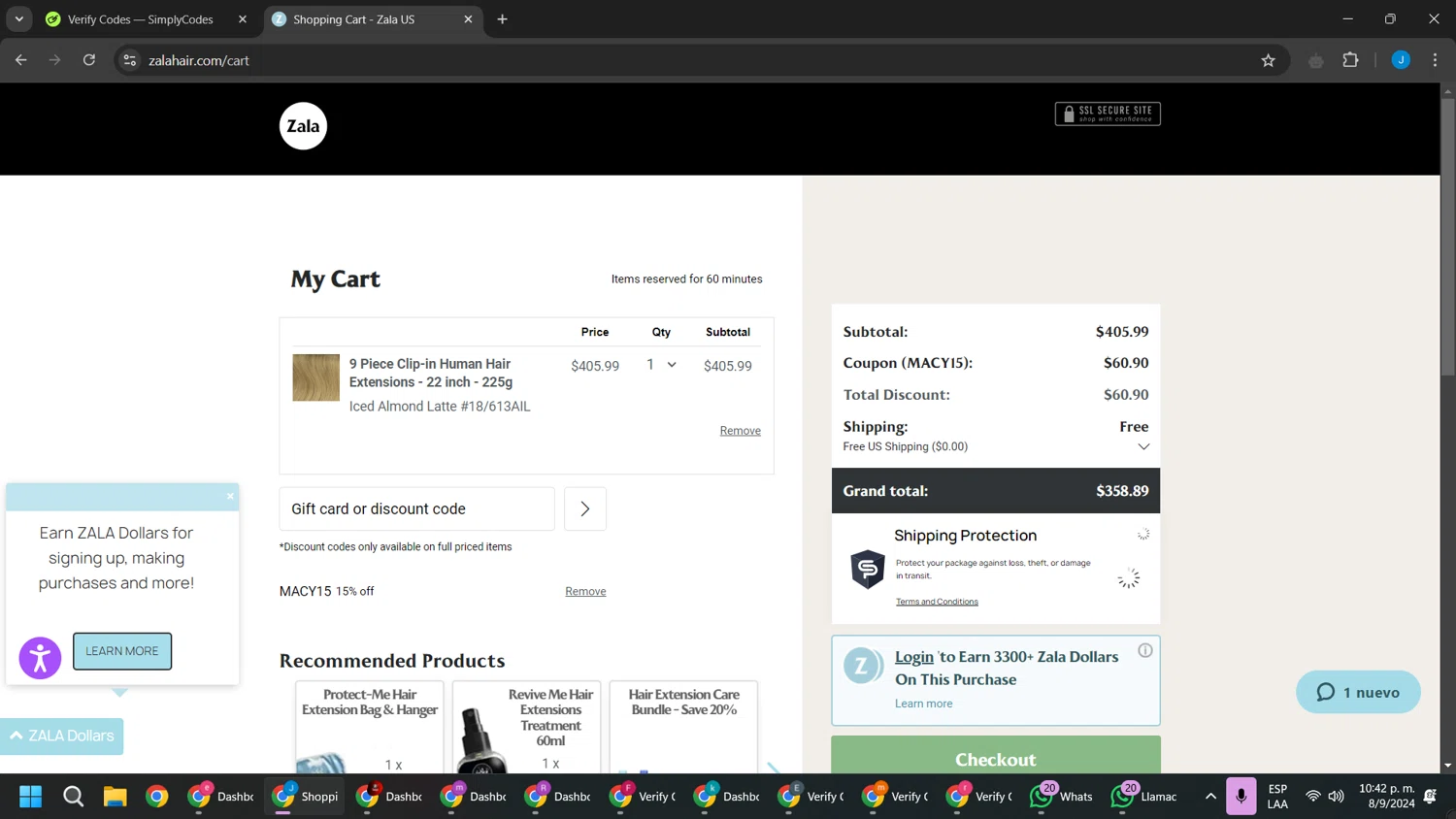Switch keyboard language via ESP LAA indicator
1456x819 pixels.
click(1277, 797)
